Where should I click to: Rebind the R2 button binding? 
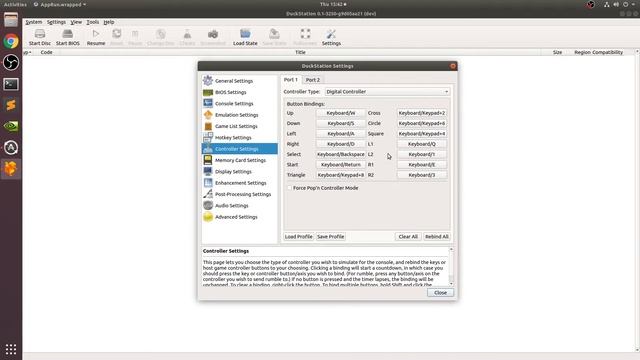[x=422, y=175]
